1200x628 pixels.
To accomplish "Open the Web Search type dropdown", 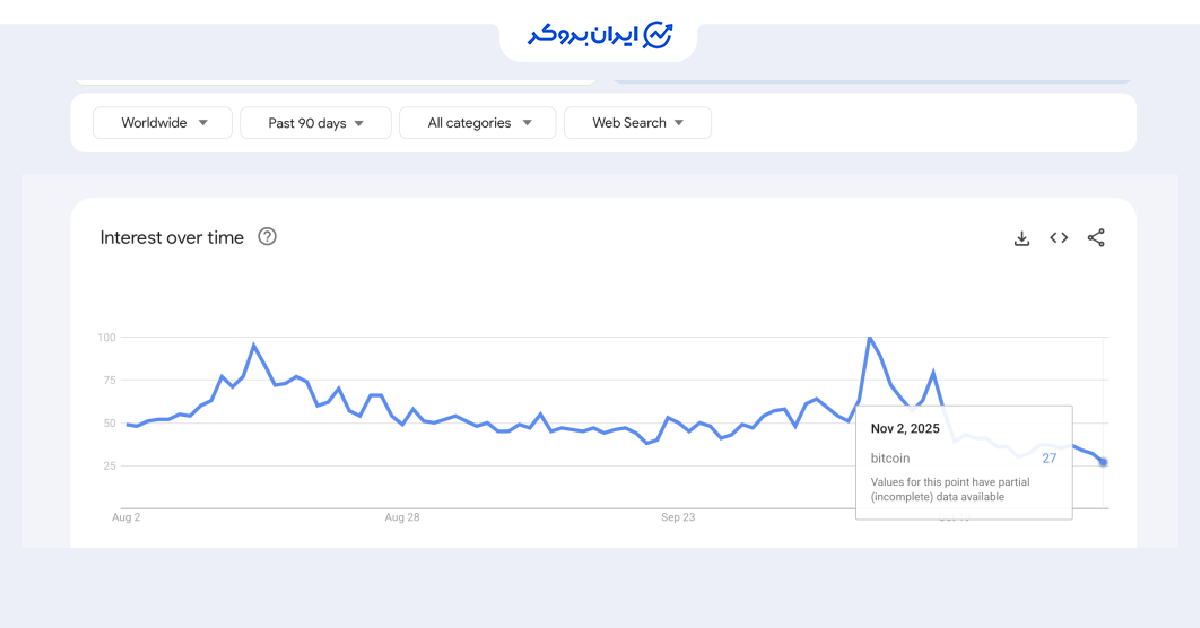I will [637, 122].
